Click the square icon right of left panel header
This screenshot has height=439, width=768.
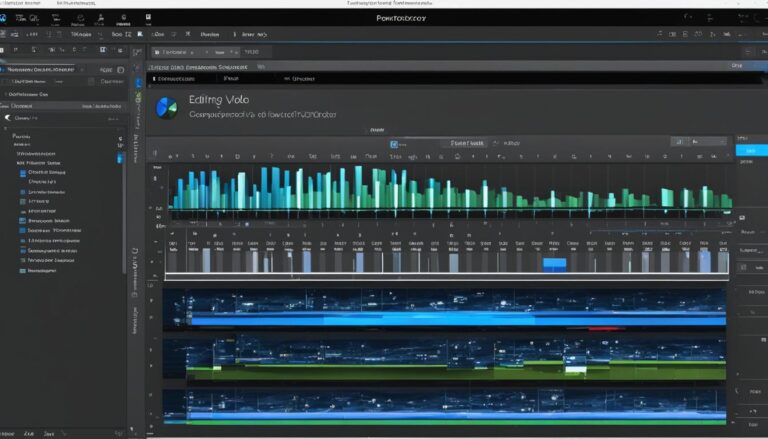pyautogui.click(x=121, y=70)
